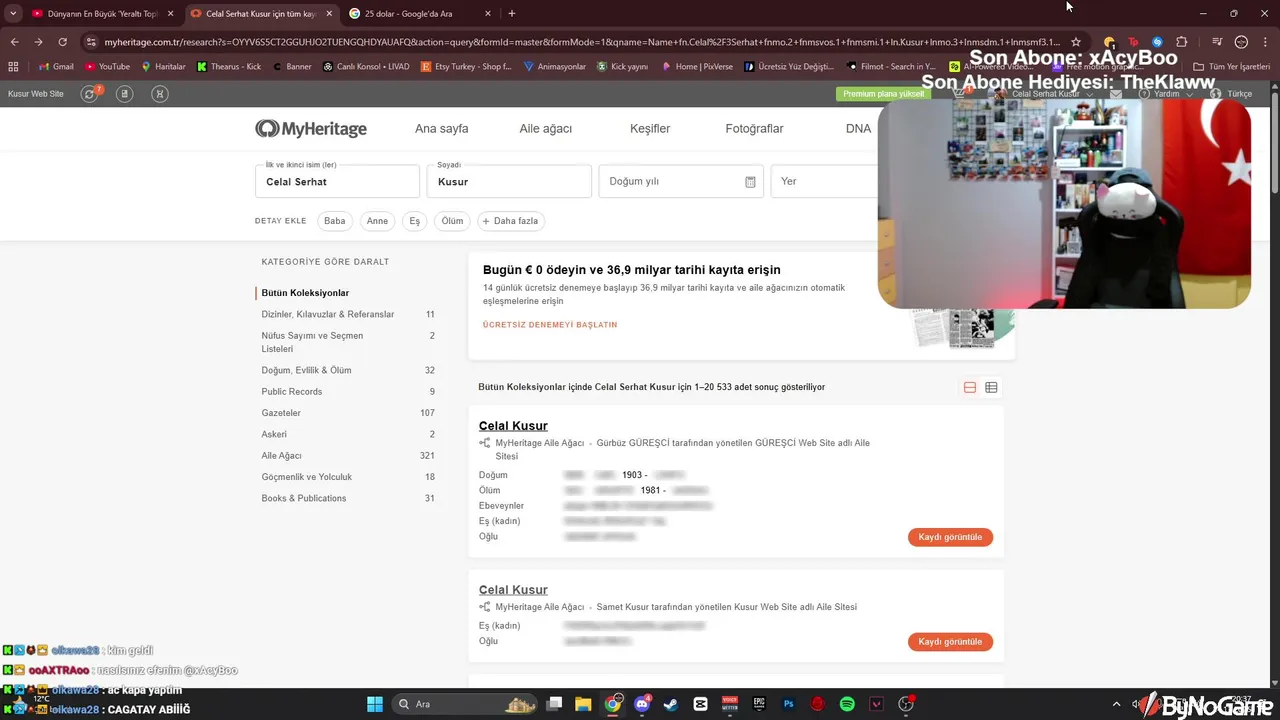Click first name field with Celal Serhat
Screen dimensions: 1280x720
[337, 181]
